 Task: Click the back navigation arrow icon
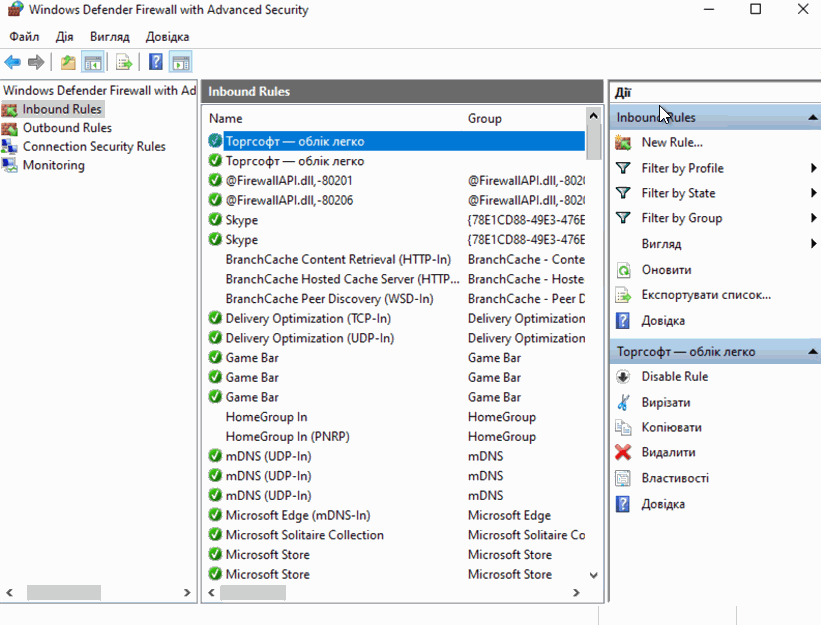pyautogui.click(x=11, y=61)
